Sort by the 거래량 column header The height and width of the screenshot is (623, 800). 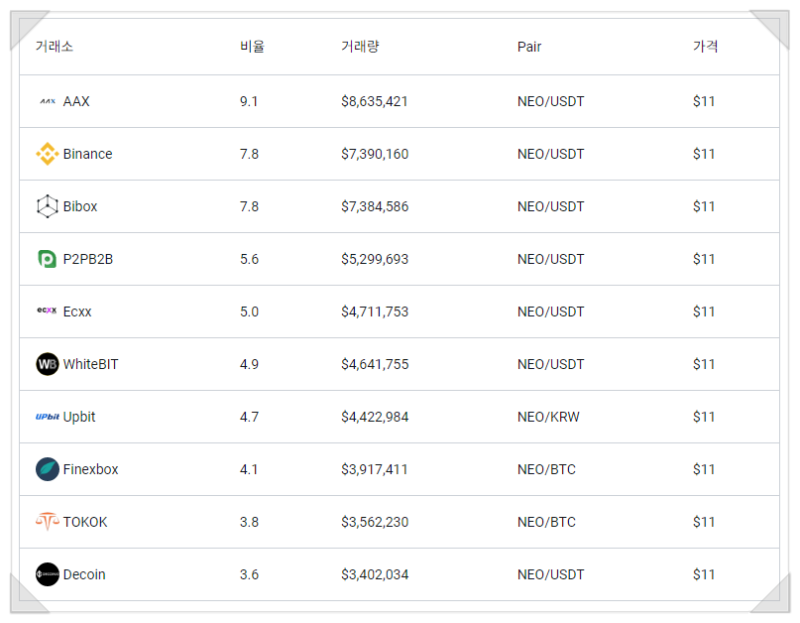pyautogui.click(x=360, y=46)
